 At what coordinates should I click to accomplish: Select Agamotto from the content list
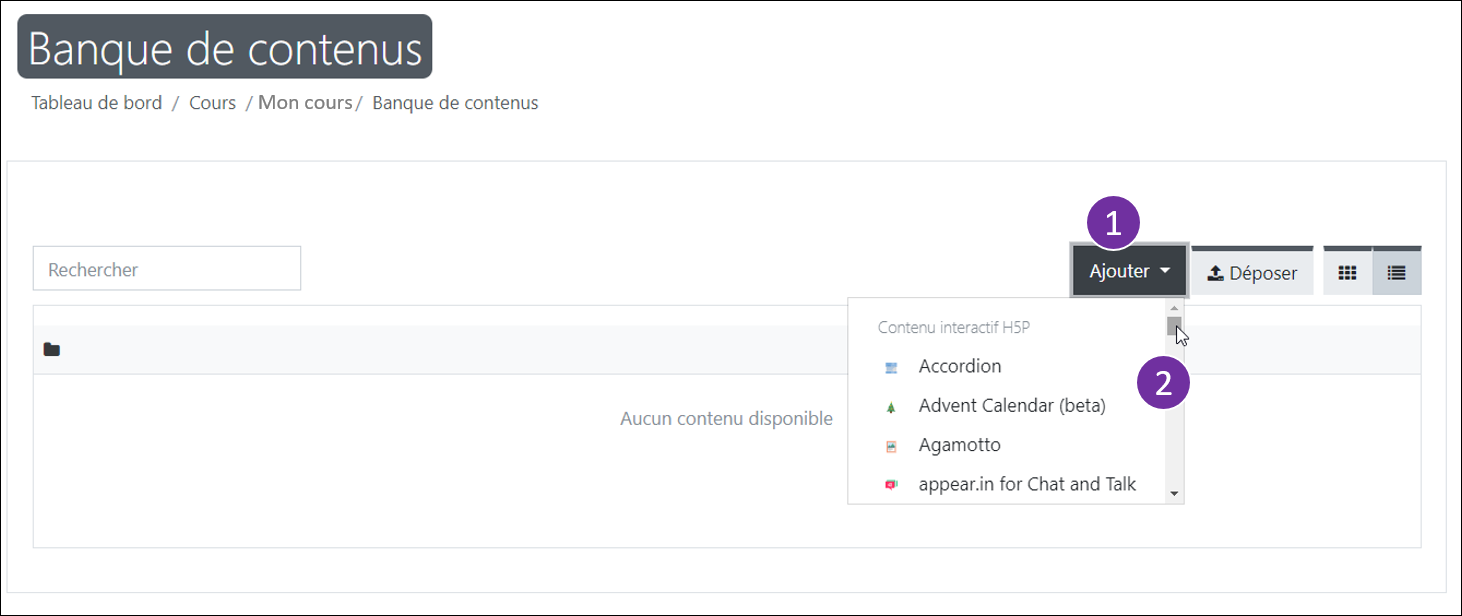coord(959,445)
